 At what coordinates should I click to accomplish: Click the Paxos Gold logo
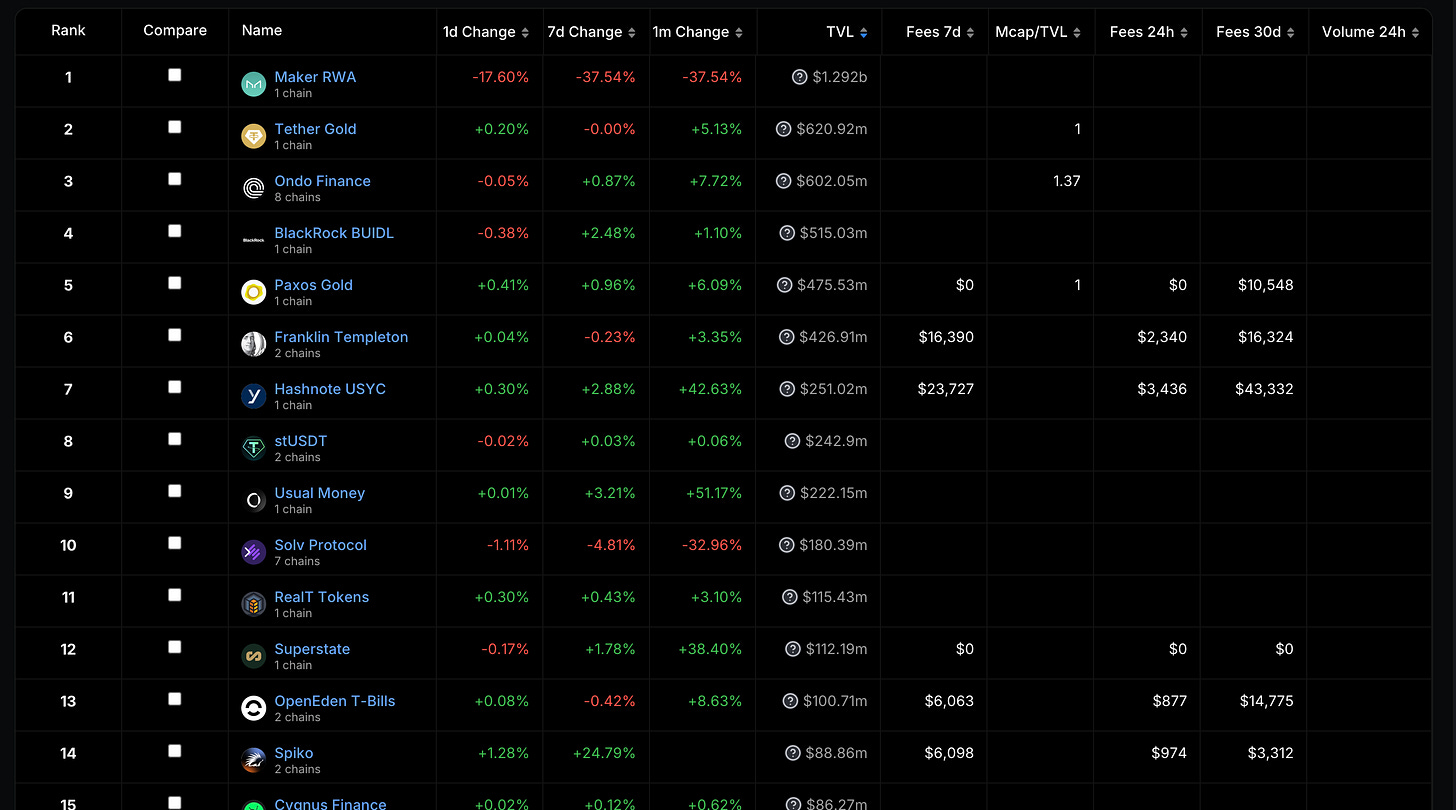tap(254, 293)
